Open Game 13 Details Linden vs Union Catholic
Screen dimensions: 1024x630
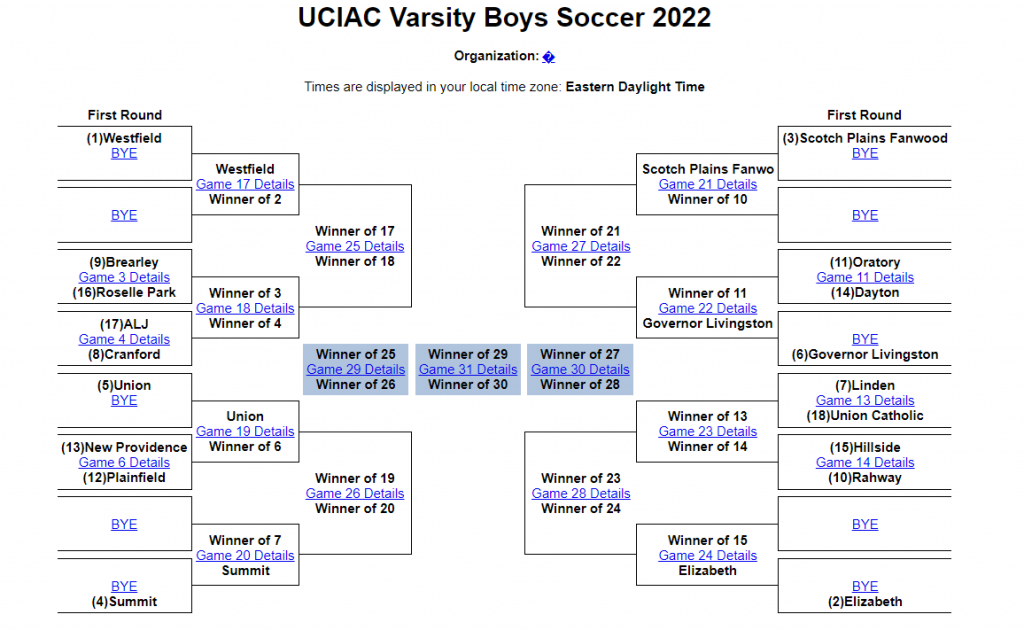(x=865, y=401)
